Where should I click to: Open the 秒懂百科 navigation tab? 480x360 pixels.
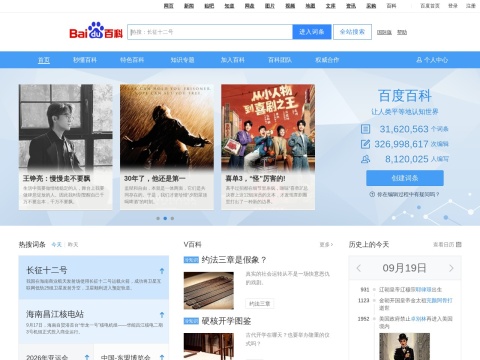coord(85,60)
